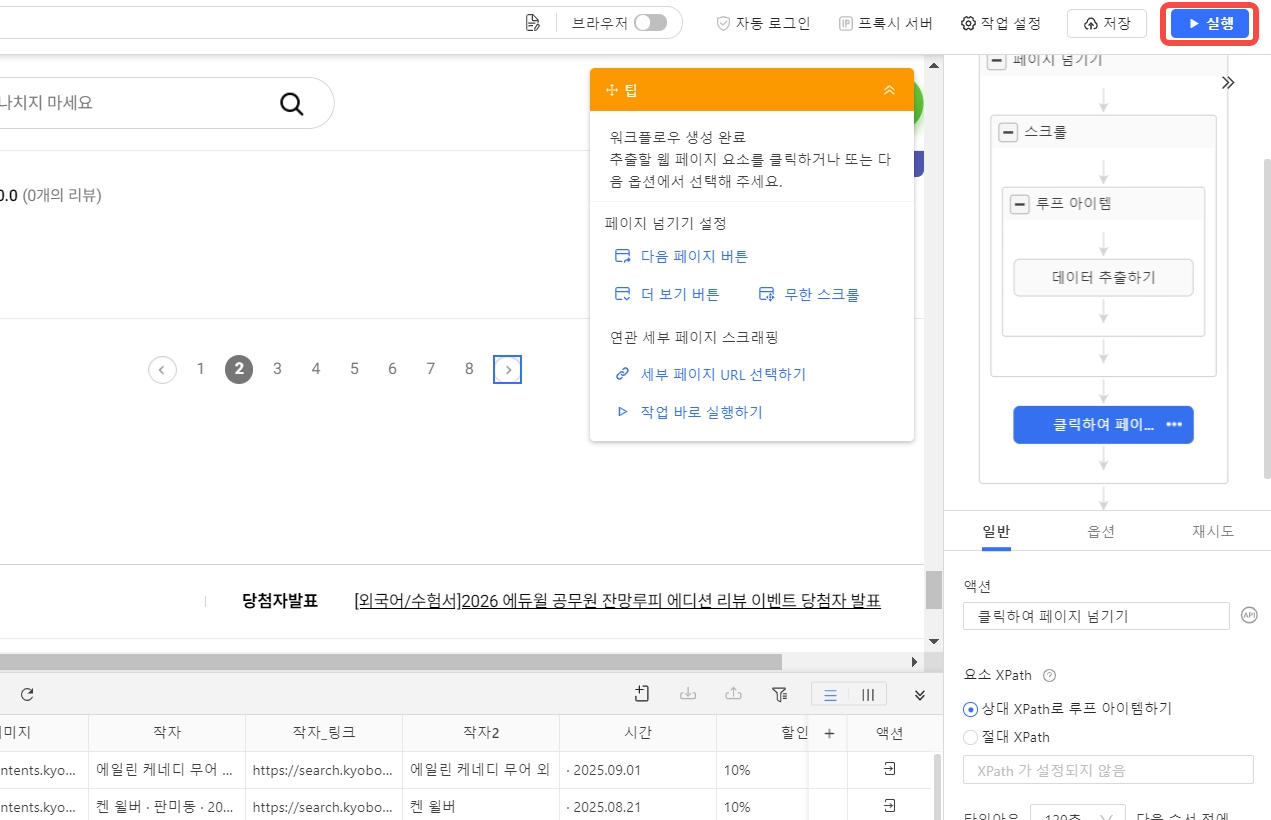Click the refresh icon above data table
1271x820 pixels.
click(x=27, y=694)
